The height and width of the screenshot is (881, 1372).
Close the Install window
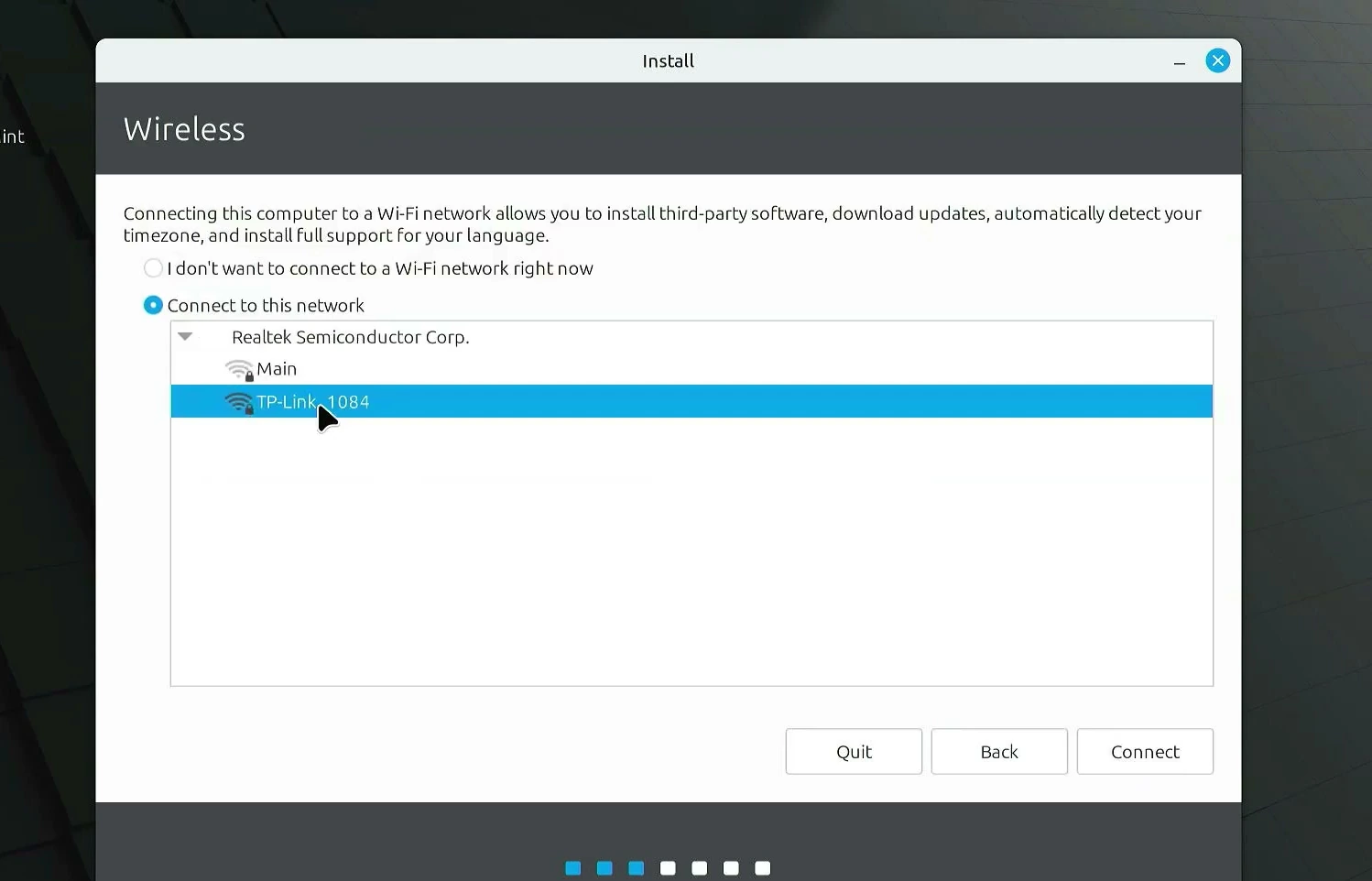tap(1218, 60)
